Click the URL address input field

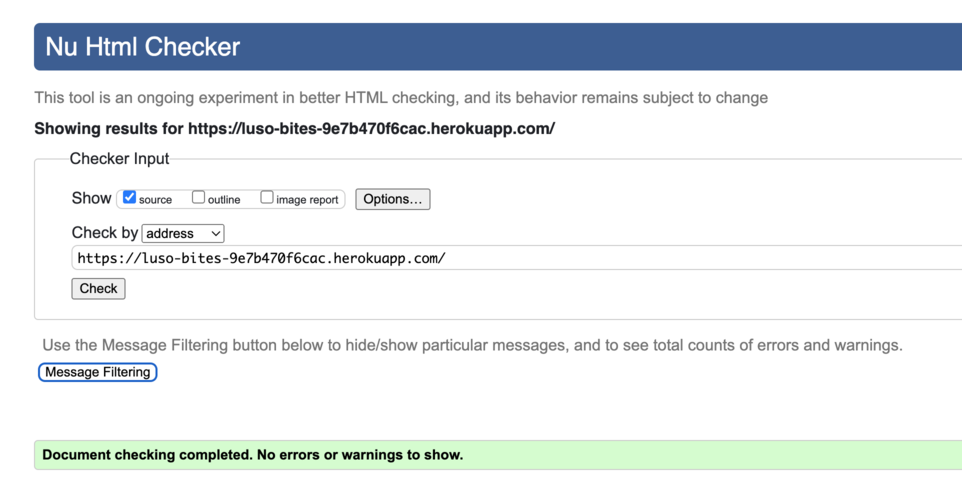[517, 258]
